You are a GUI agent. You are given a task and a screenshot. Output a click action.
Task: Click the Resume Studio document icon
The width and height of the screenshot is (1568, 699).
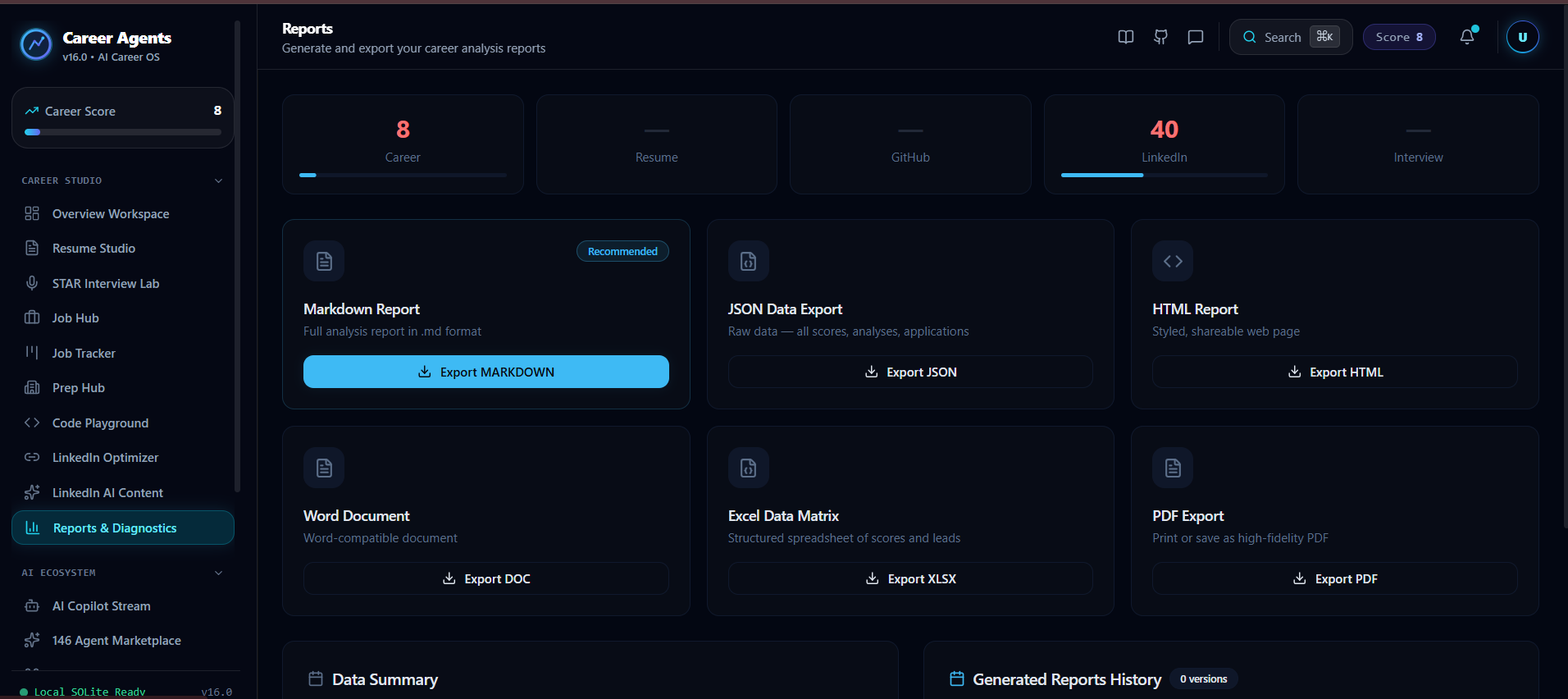pos(32,248)
